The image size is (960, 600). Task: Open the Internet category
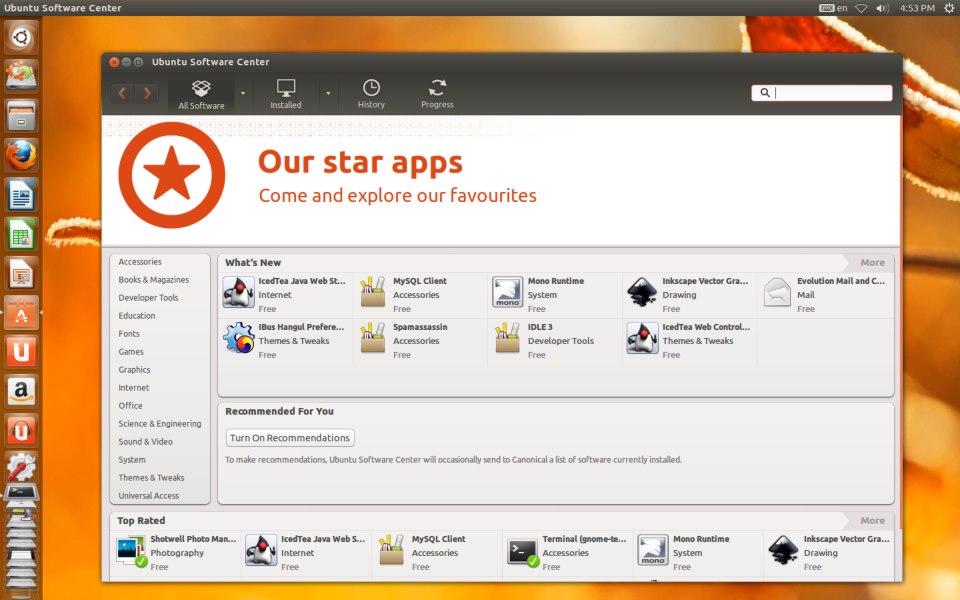coord(133,388)
